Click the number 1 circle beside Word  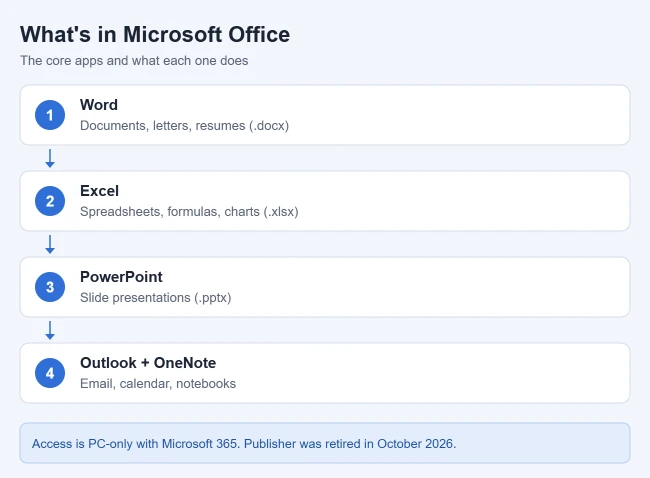[50, 115]
